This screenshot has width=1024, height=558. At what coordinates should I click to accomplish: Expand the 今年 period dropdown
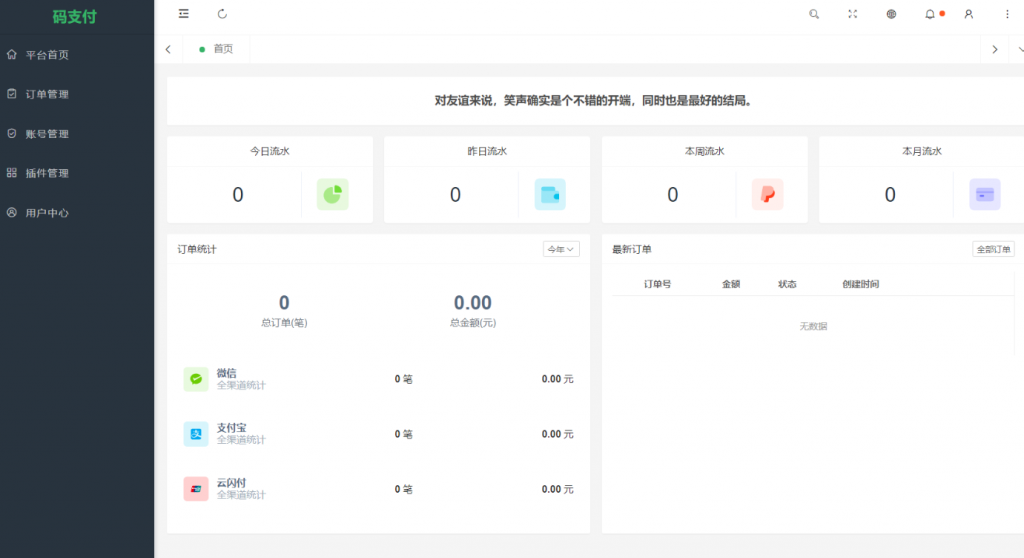coord(561,249)
